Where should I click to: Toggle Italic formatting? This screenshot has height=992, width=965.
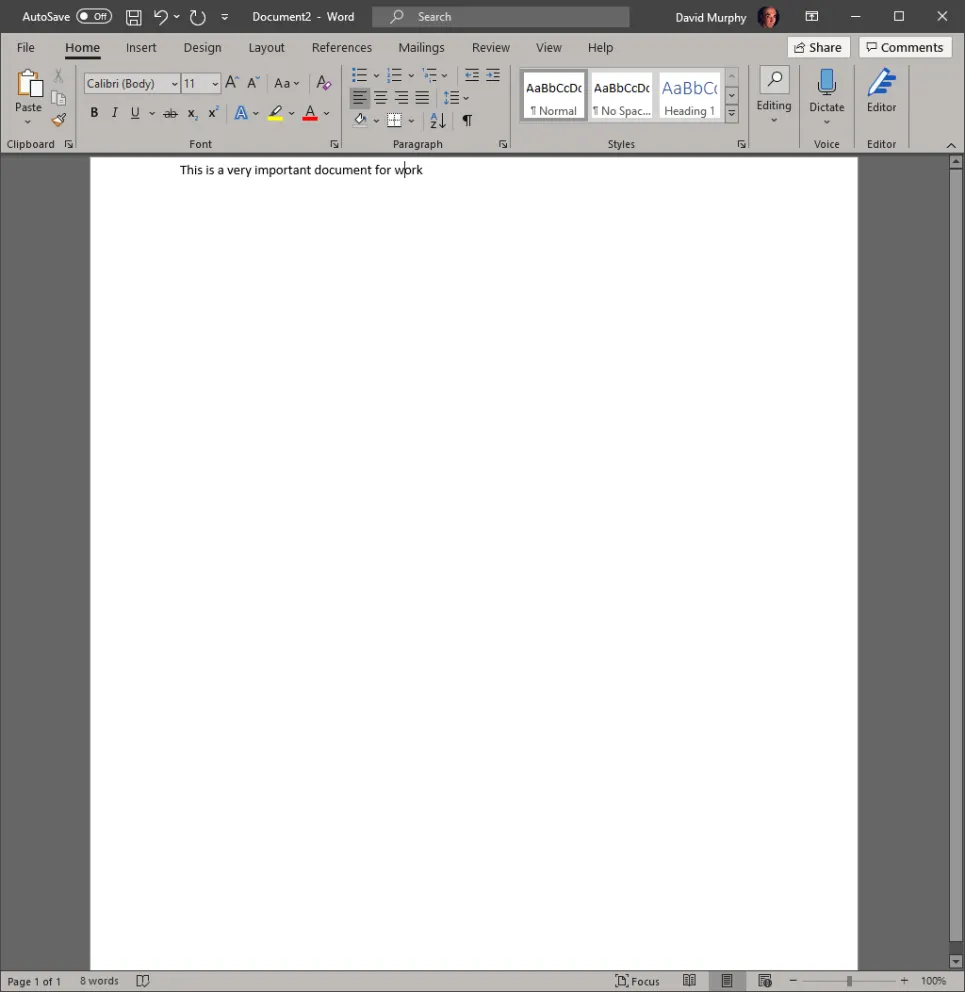pyautogui.click(x=115, y=113)
